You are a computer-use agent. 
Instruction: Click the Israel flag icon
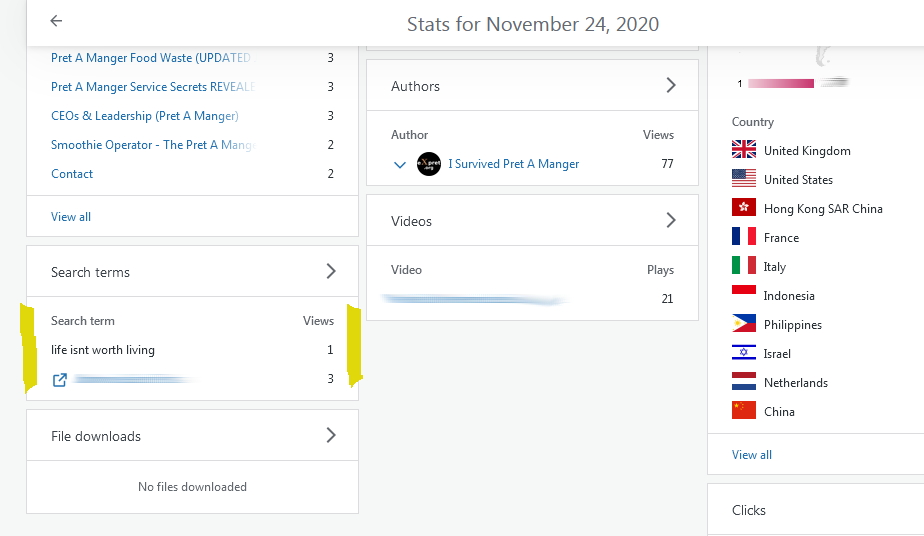[744, 353]
